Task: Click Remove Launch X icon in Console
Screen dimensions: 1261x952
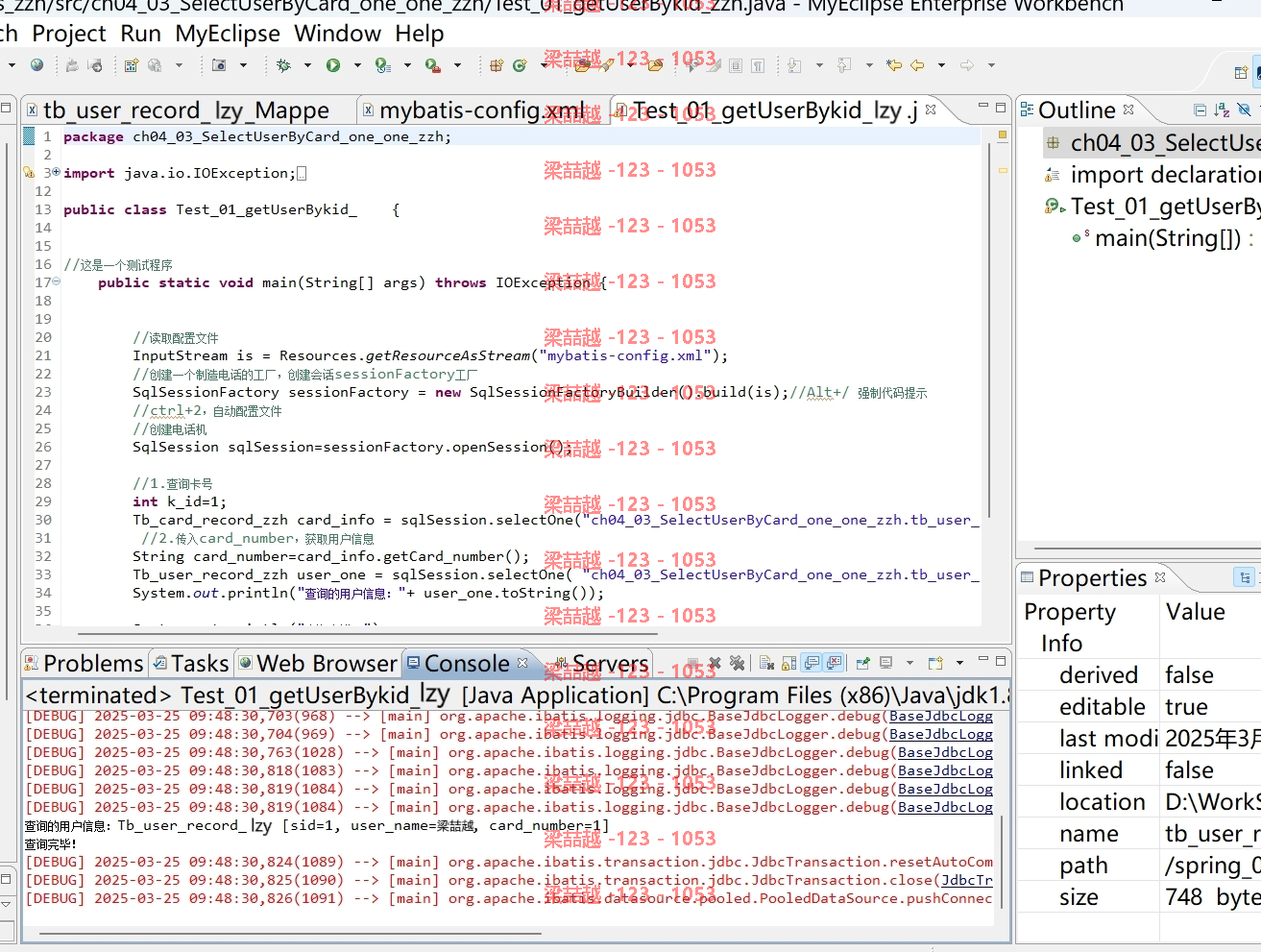Action: click(715, 663)
